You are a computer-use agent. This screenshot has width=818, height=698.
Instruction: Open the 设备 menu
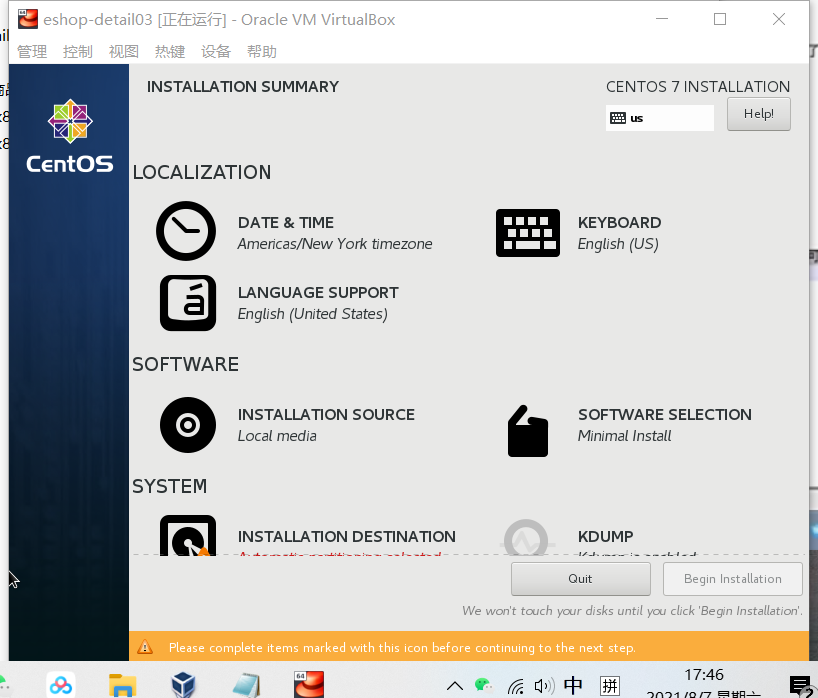point(216,52)
